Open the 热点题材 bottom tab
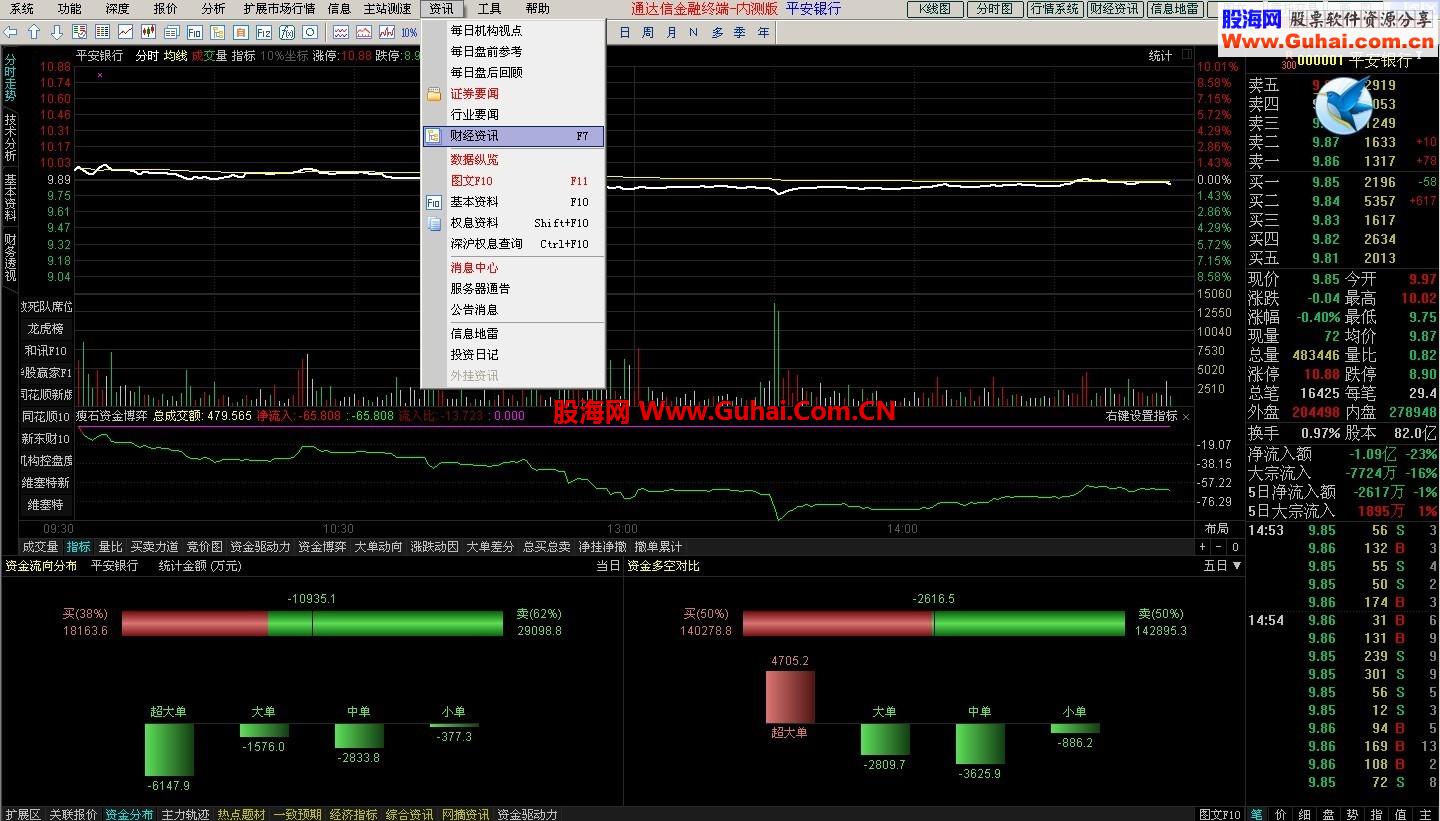This screenshot has height=821, width=1440. [x=241, y=814]
